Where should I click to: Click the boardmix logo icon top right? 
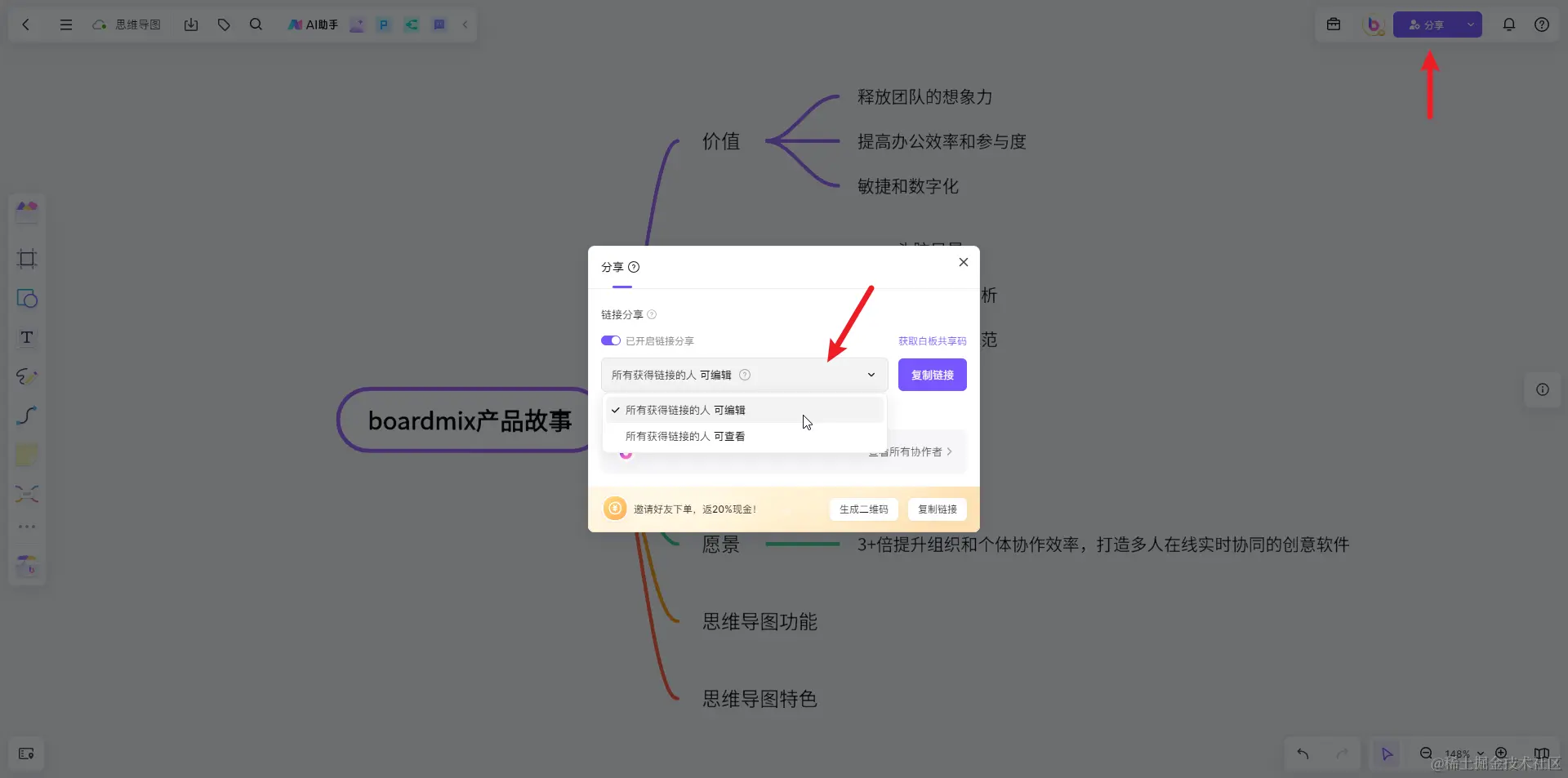(x=1374, y=24)
